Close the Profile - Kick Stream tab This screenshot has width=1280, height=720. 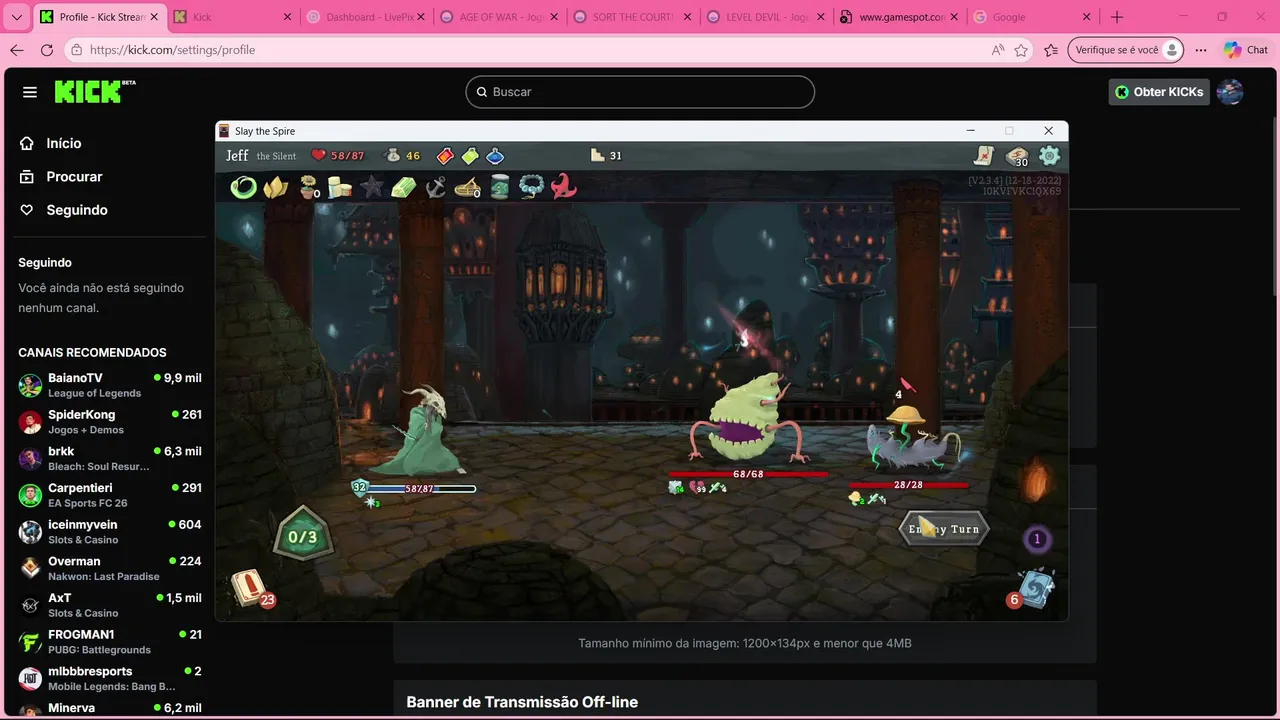pos(154,17)
